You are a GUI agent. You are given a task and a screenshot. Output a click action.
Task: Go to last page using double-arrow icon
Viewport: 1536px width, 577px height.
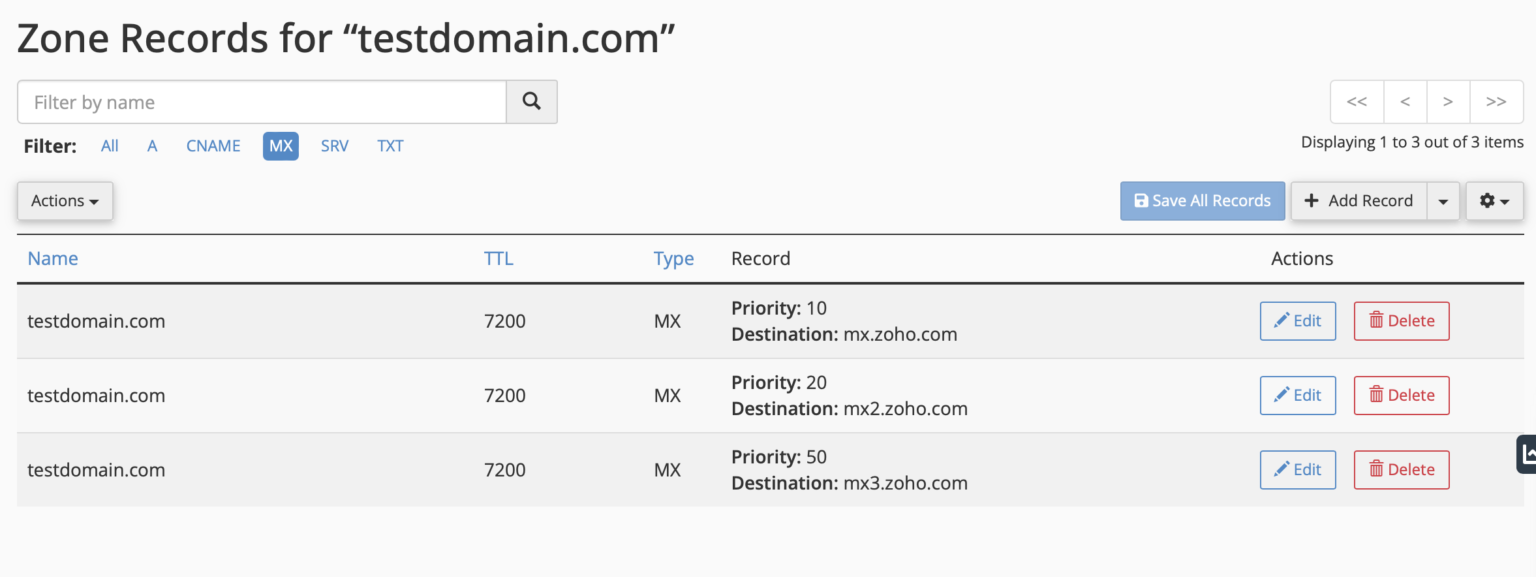click(1496, 101)
